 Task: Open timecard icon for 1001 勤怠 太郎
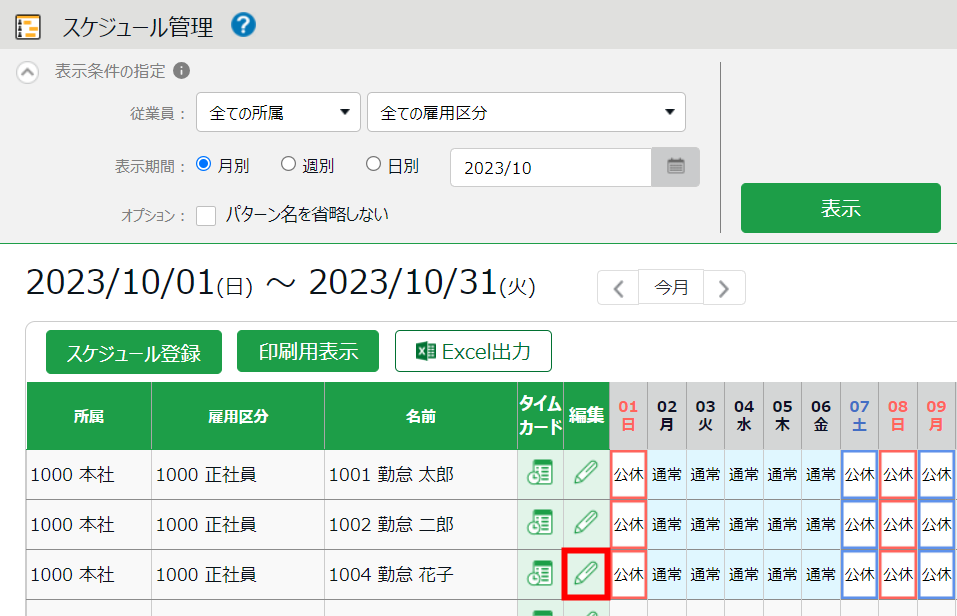[540, 474]
